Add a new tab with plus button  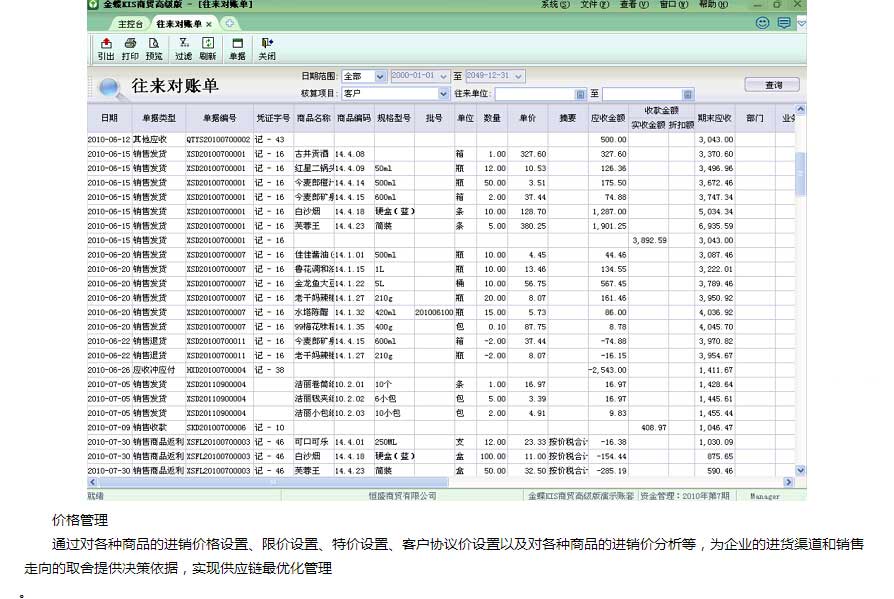coord(229,23)
